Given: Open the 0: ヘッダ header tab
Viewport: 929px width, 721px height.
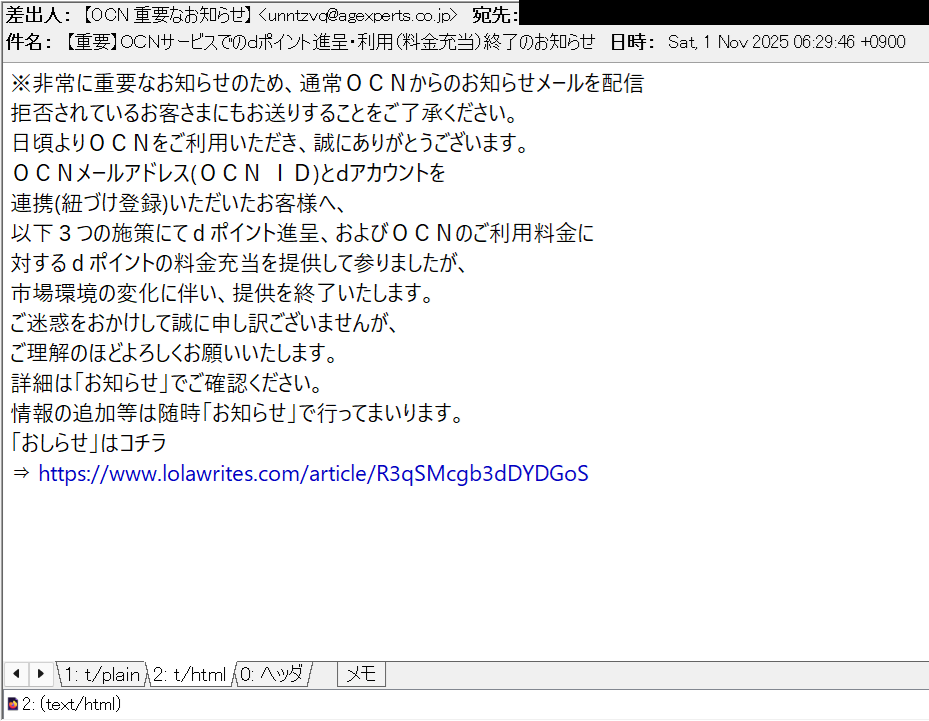Looking at the screenshot, I should [x=273, y=674].
